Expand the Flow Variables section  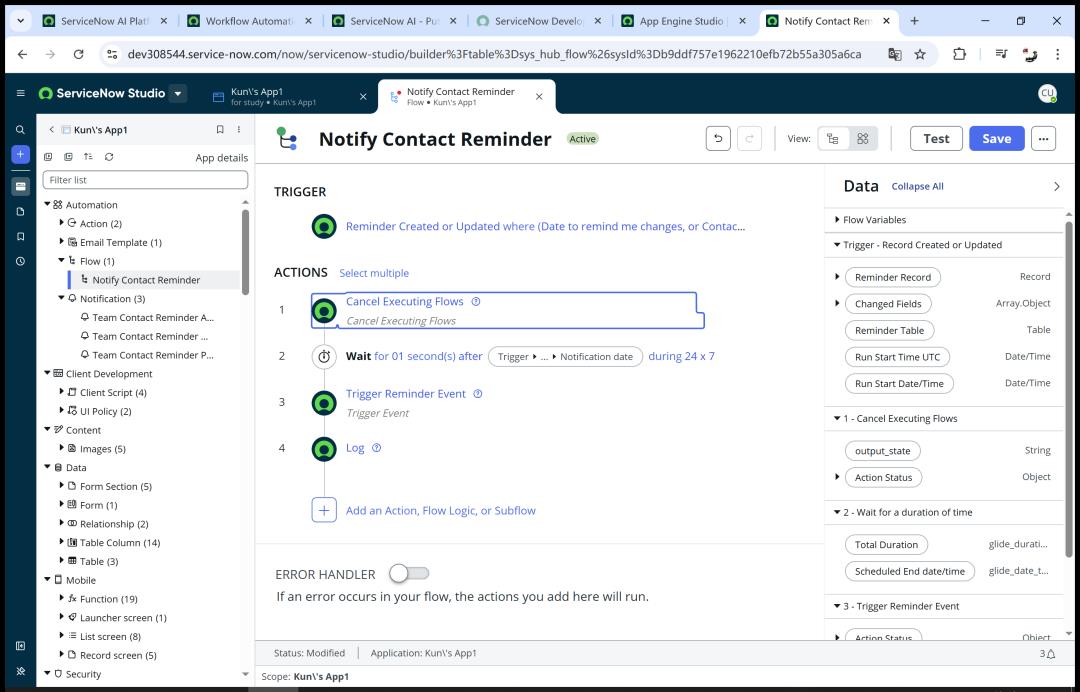[x=837, y=220]
